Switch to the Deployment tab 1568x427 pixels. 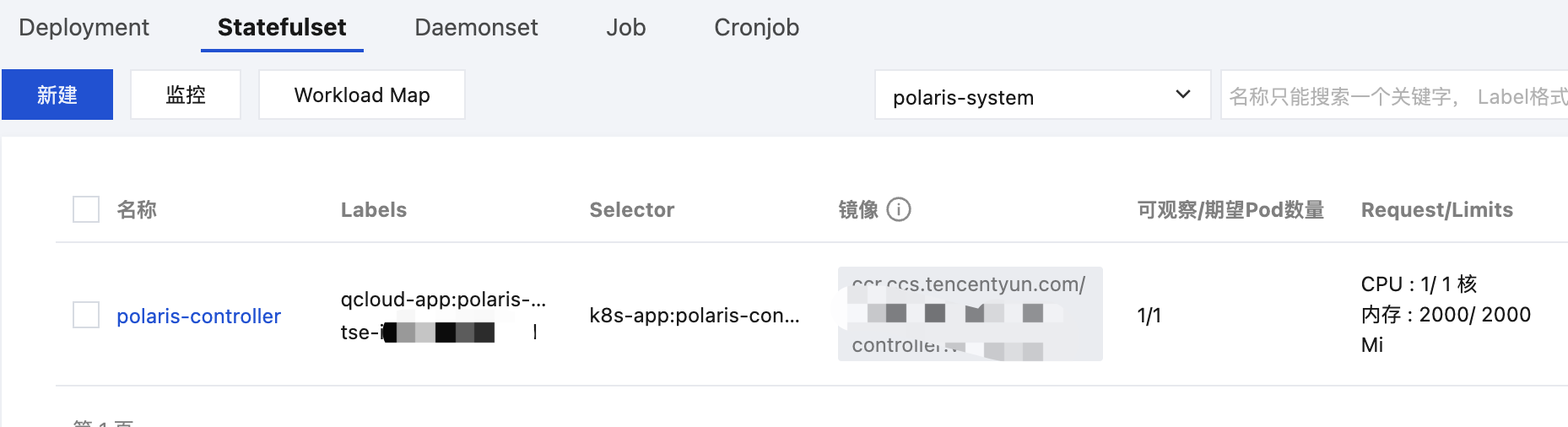[x=84, y=27]
